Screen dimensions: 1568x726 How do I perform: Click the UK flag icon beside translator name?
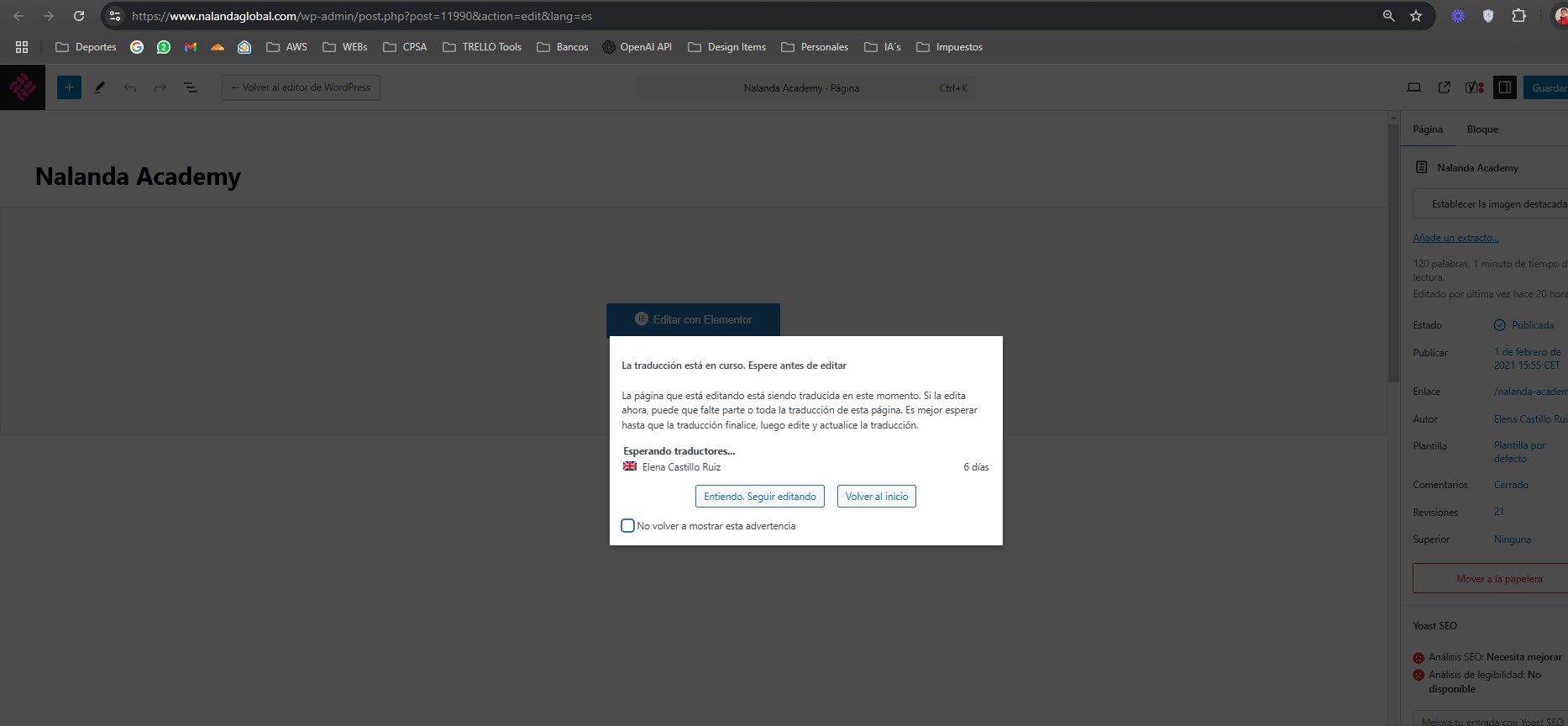(630, 466)
